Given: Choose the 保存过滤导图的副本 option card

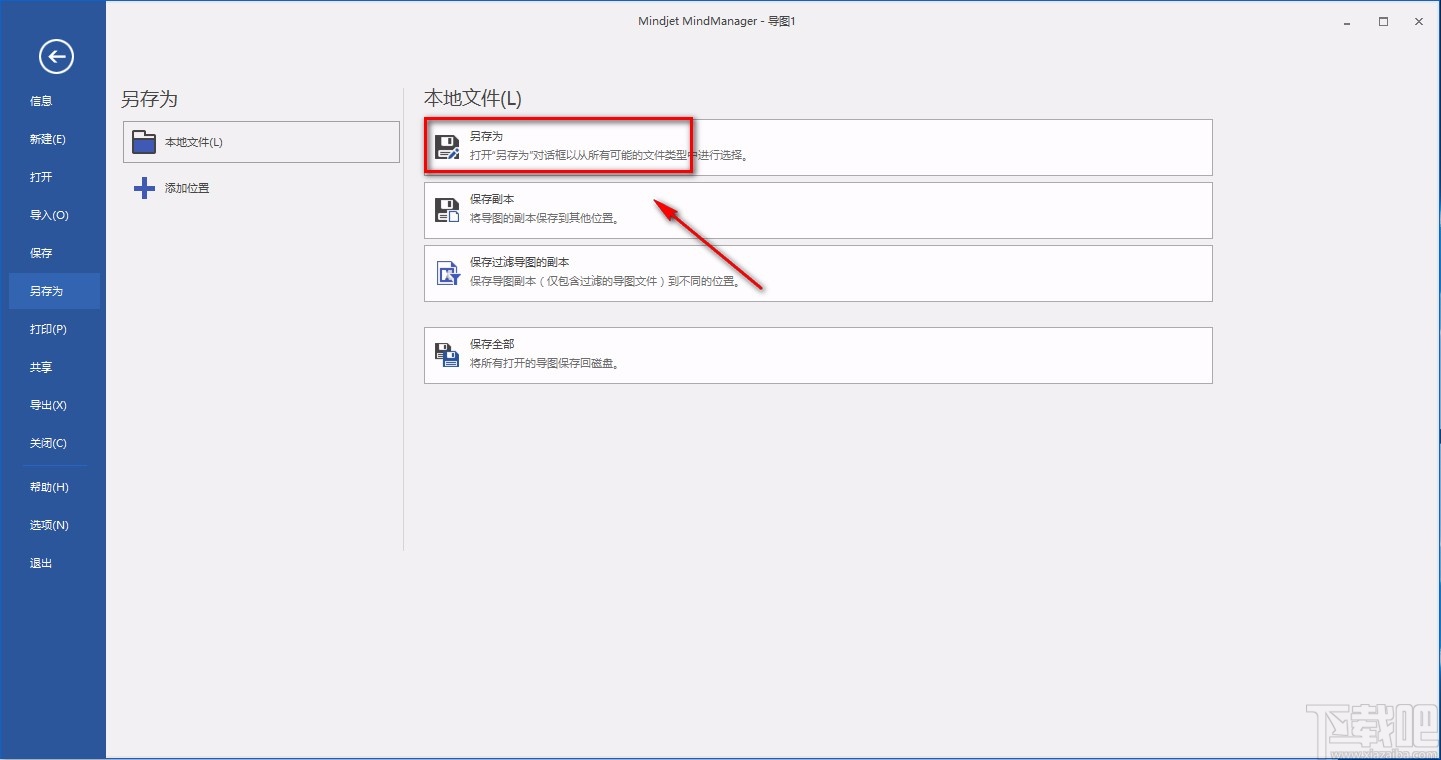Looking at the screenshot, I should tap(818, 273).
